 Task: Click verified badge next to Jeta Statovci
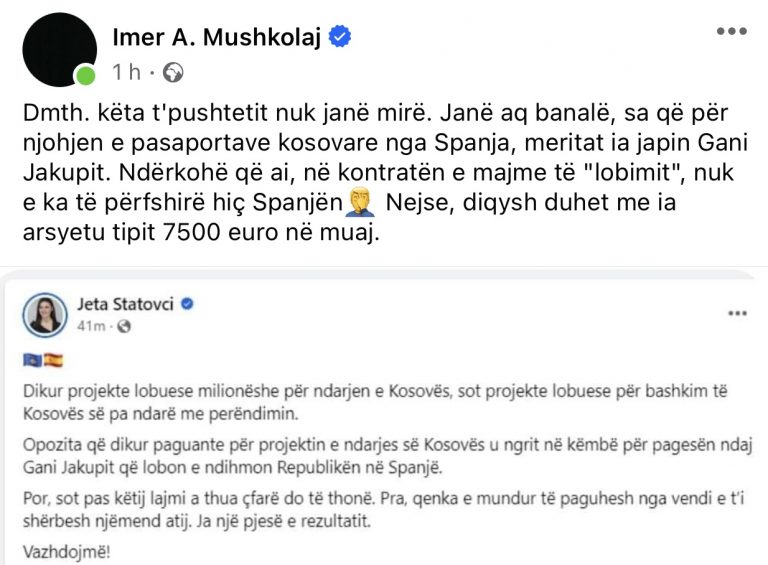[187, 303]
